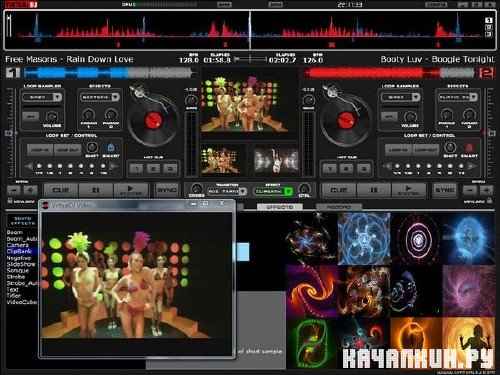
Task: Open the green video effect dropdown
Action: (x=289, y=191)
